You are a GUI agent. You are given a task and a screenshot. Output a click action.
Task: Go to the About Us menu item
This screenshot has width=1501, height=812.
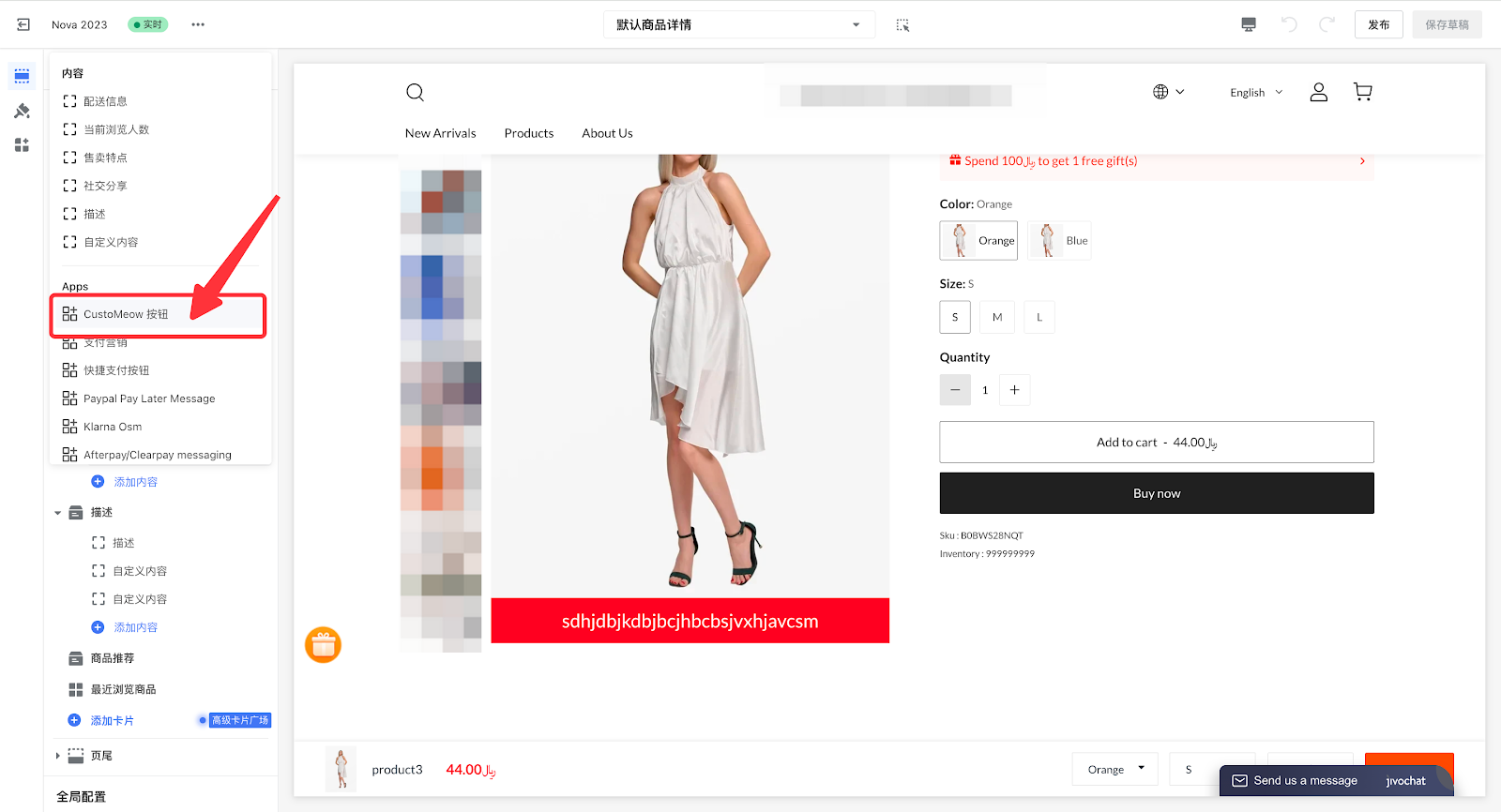(607, 133)
